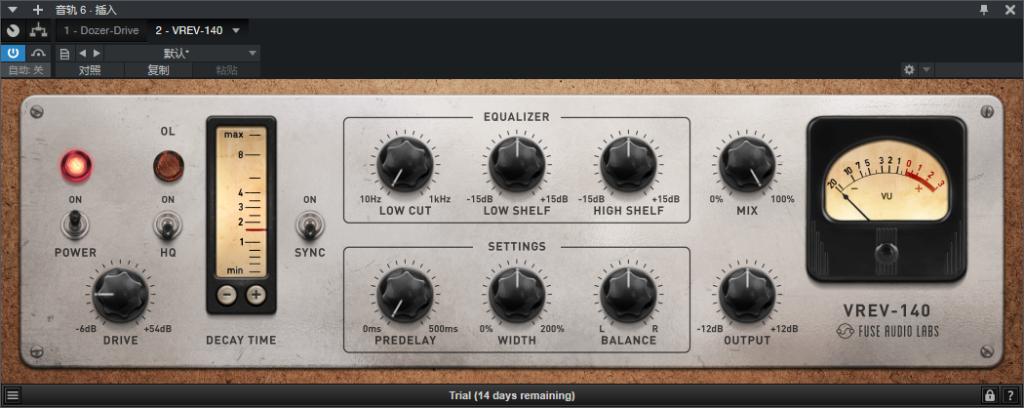This screenshot has width=1024, height=408.
Task: Click the Trial (14 days remaining) text
Action: 512,396
